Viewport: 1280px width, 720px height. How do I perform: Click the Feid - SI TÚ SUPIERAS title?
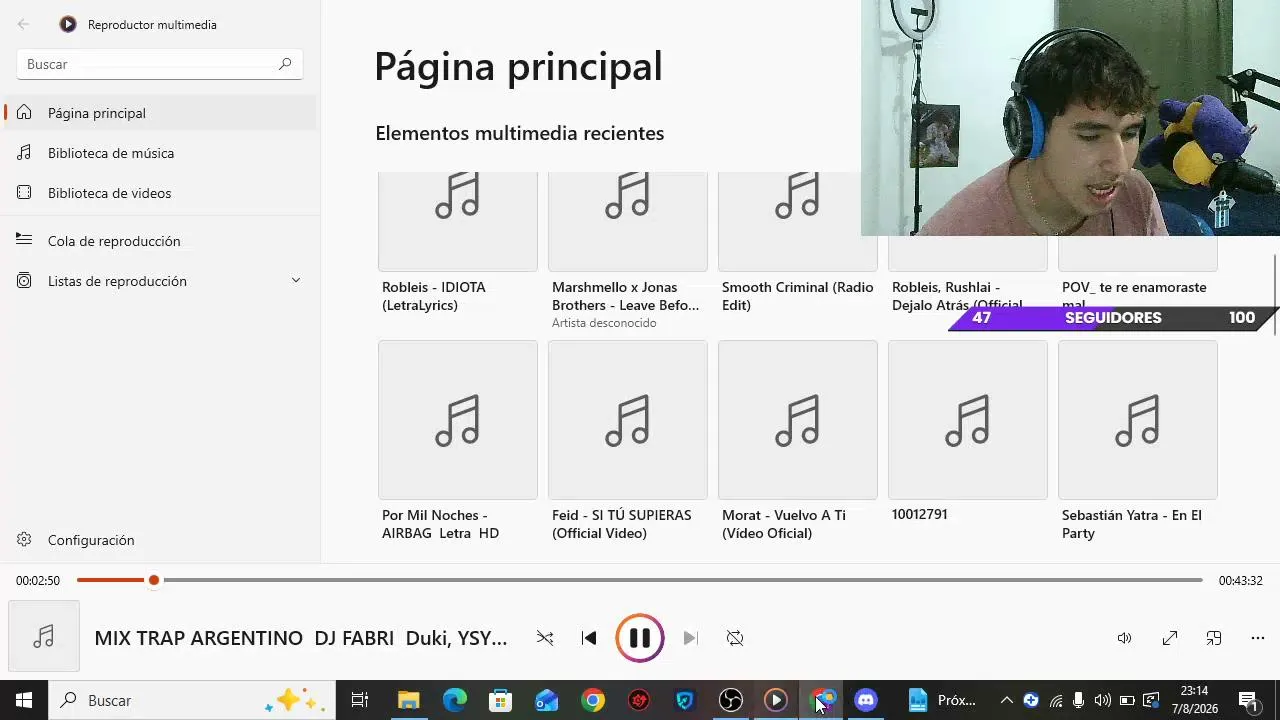click(622, 524)
